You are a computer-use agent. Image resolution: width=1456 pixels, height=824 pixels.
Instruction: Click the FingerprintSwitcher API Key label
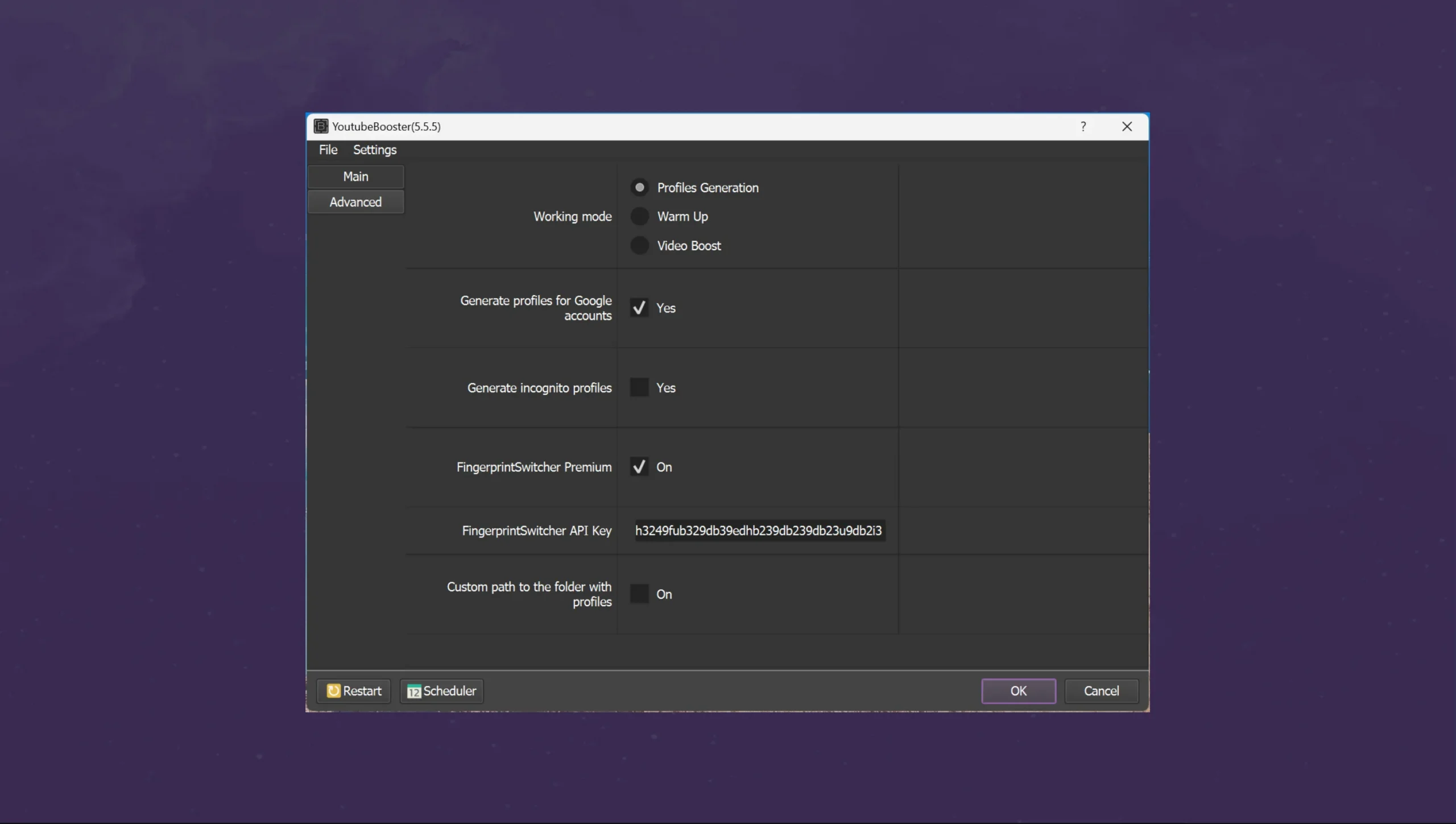[x=536, y=531]
